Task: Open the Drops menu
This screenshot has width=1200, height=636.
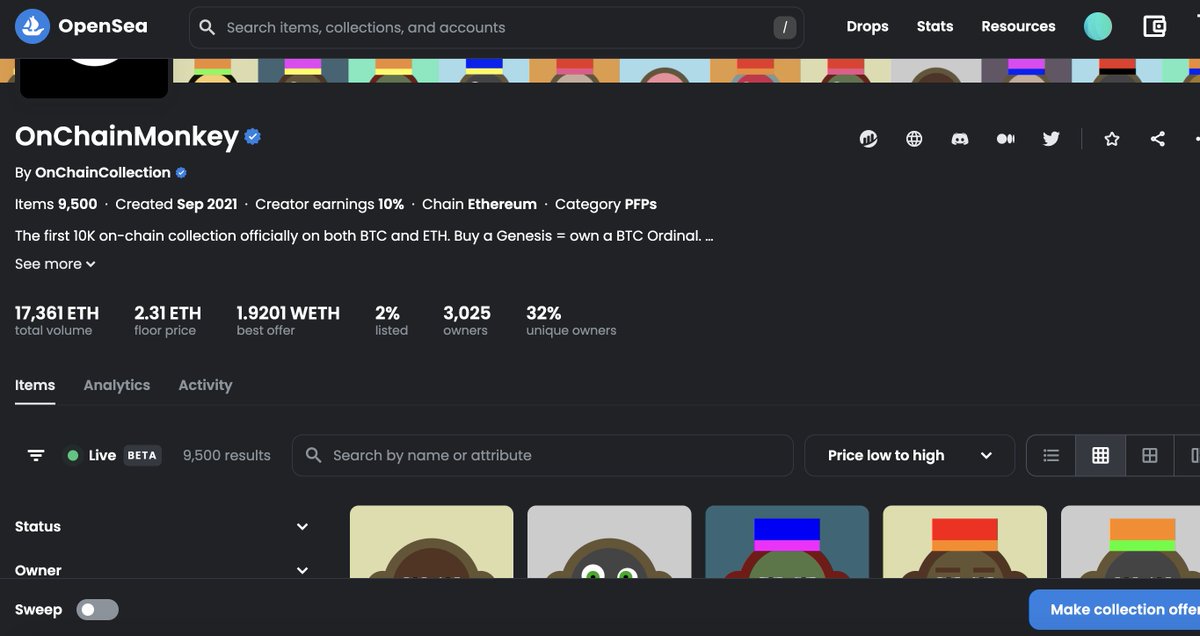Action: tap(867, 27)
